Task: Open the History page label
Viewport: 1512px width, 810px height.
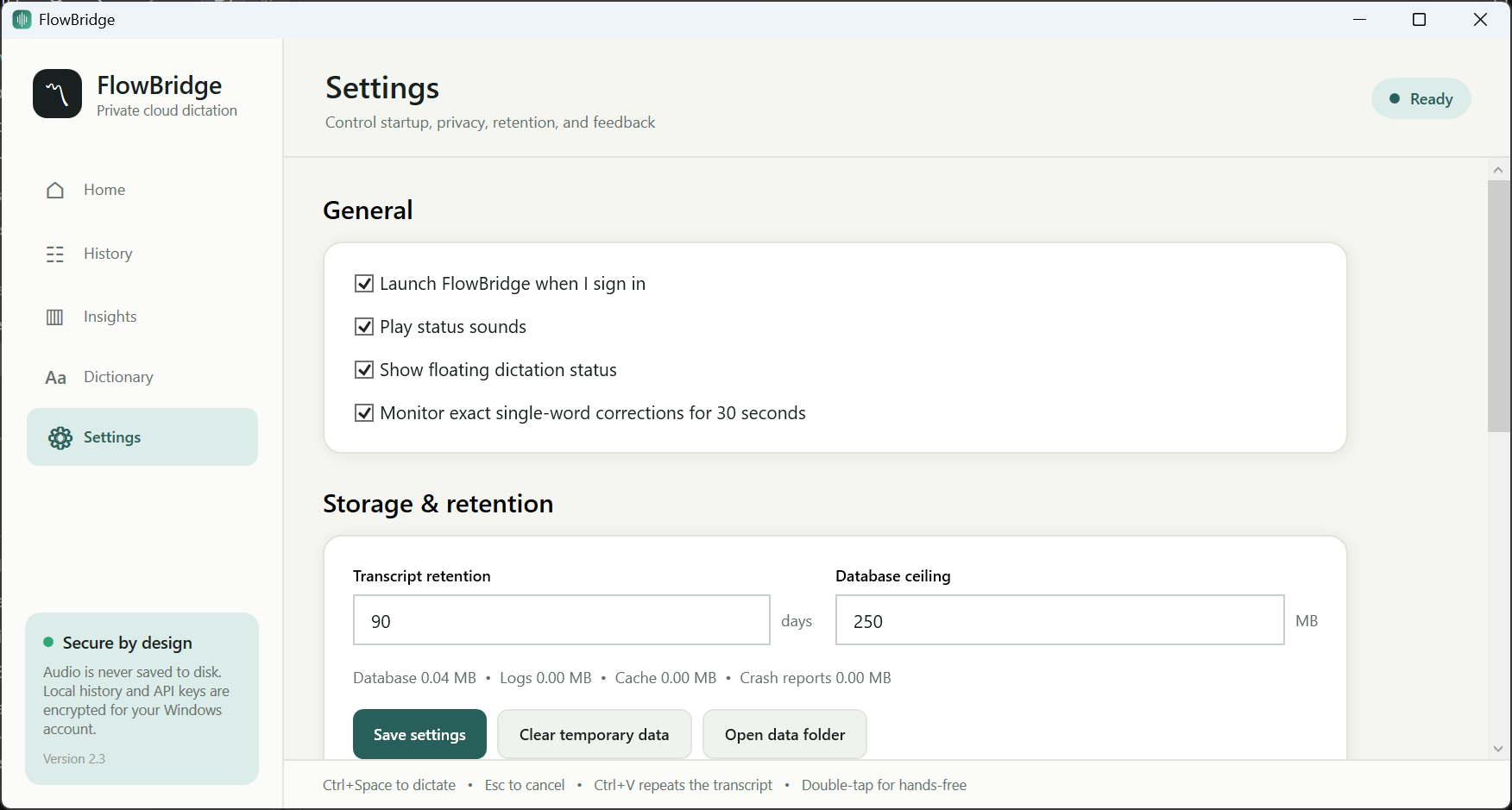Action: (x=108, y=254)
